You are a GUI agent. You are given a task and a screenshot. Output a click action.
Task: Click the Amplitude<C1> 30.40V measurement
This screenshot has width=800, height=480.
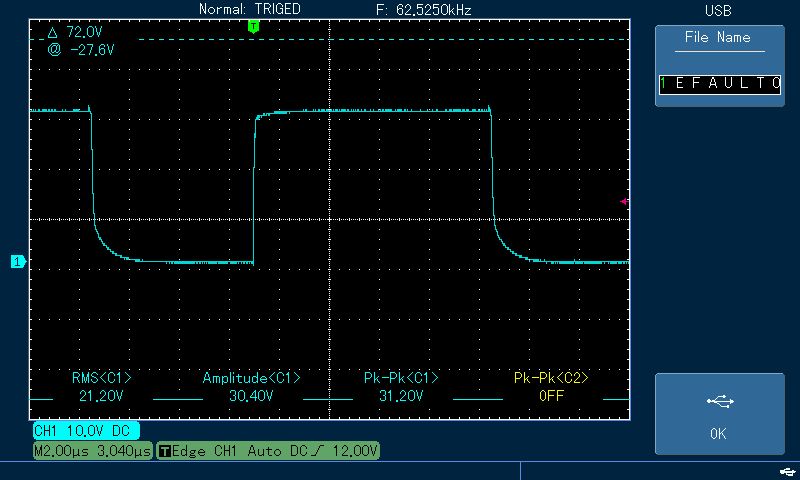[251, 387]
